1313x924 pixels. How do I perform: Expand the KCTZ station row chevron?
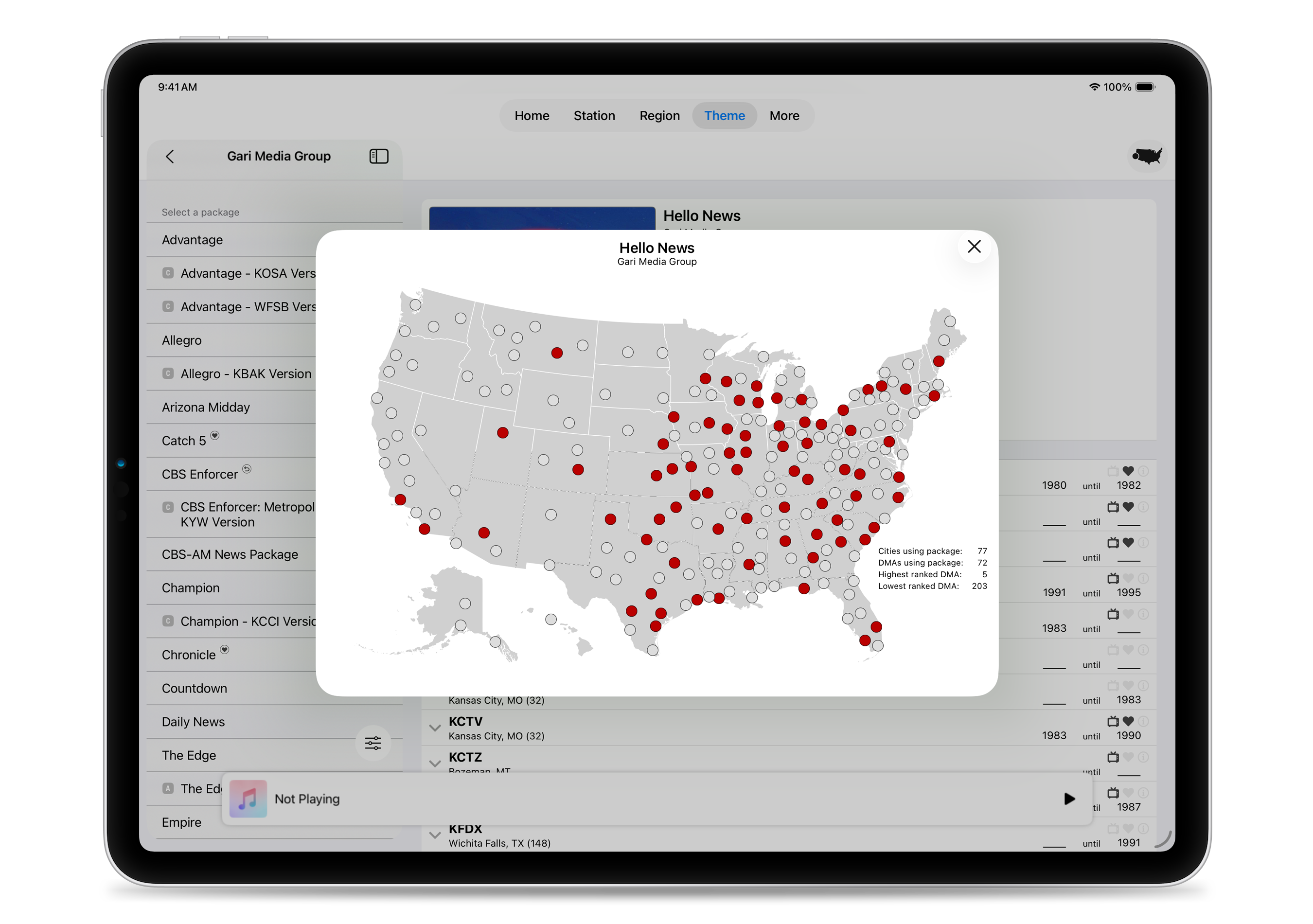[x=435, y=764]
